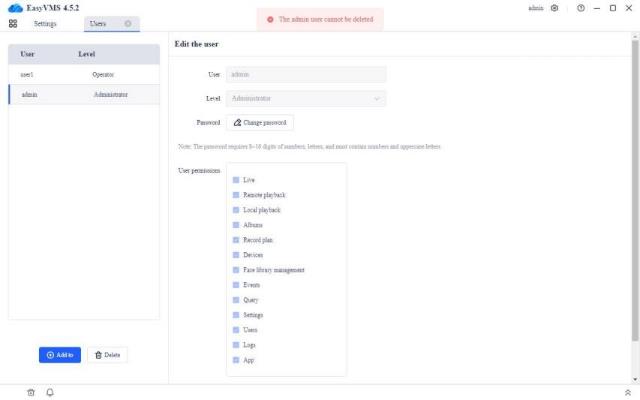Open the Level dropdown showing Administrator
640x400 pixels.
point(306,98)
